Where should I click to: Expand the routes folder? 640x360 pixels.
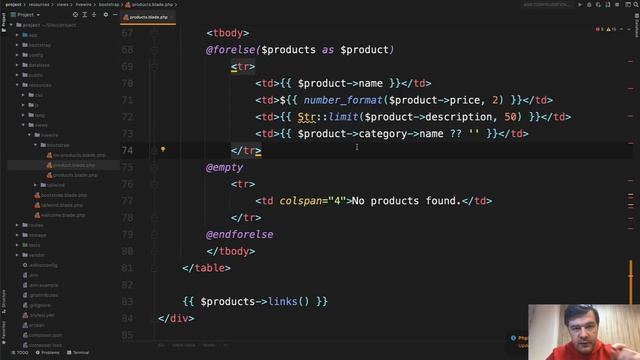[x=17, y=225]
